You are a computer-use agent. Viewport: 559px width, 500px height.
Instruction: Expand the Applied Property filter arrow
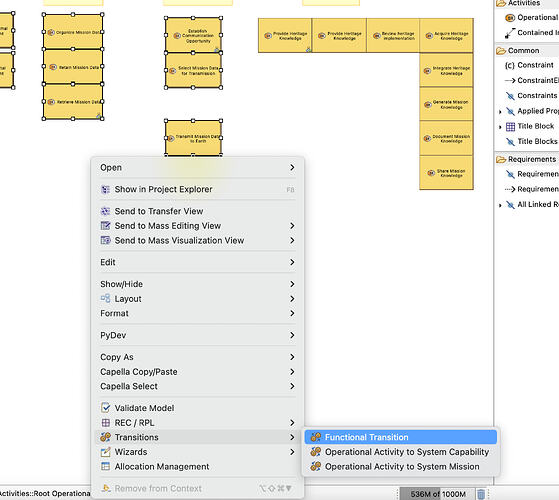(500, 112)
